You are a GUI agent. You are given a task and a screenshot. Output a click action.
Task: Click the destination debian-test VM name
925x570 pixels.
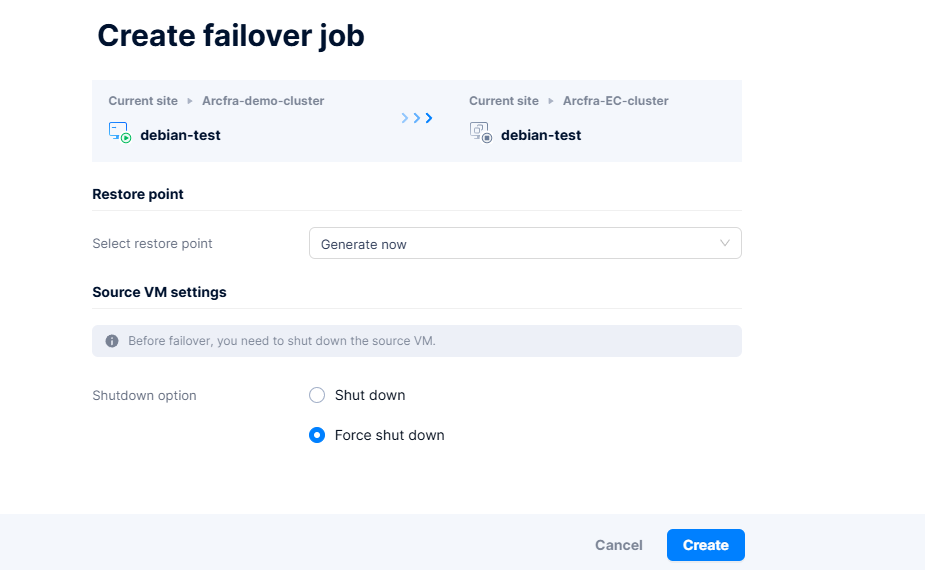(x=541, y=135)
